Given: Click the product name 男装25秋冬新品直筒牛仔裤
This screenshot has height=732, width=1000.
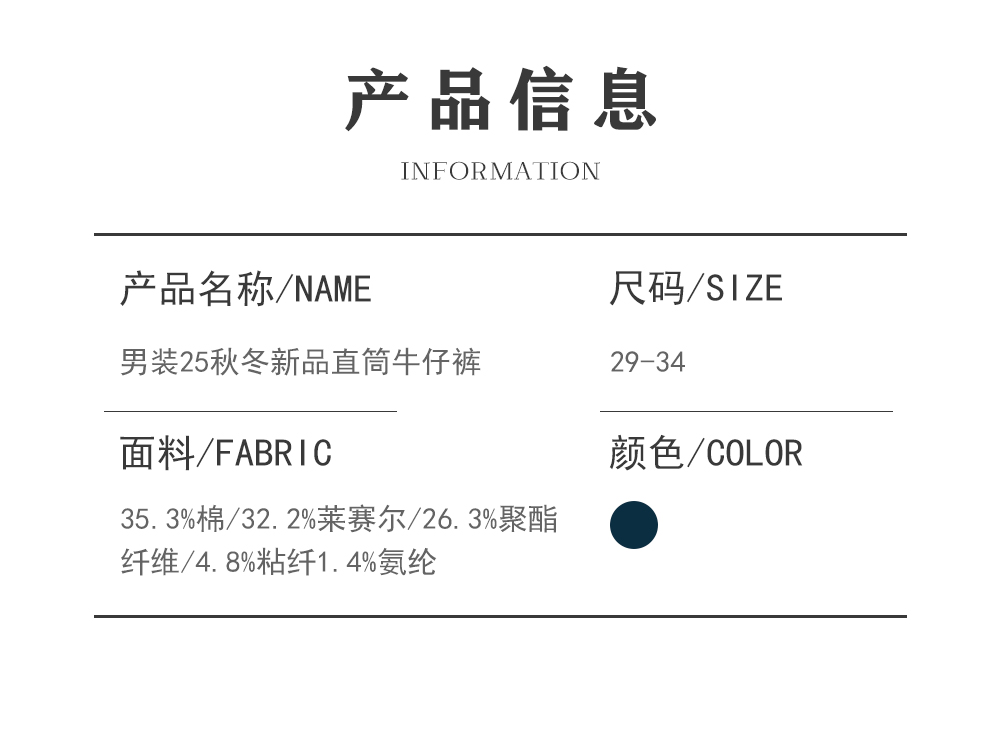Looking at the screenshot, I should click(301, 361).
